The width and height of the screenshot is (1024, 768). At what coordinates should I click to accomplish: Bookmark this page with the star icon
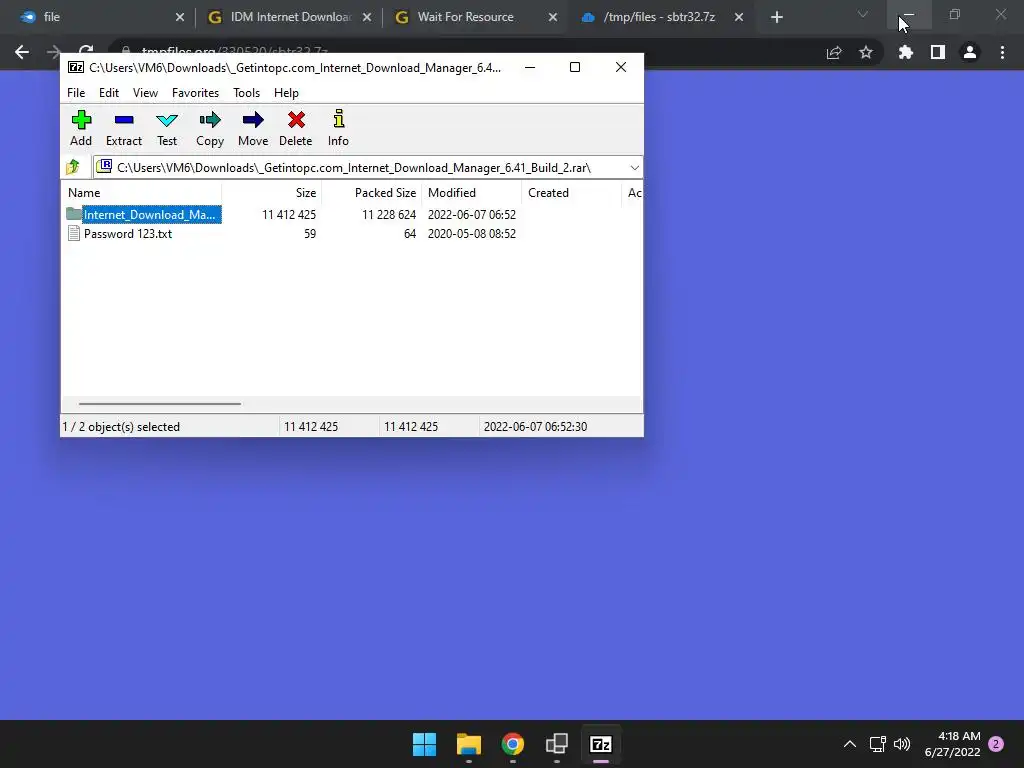pyautogui.click(x=866, y=52)
